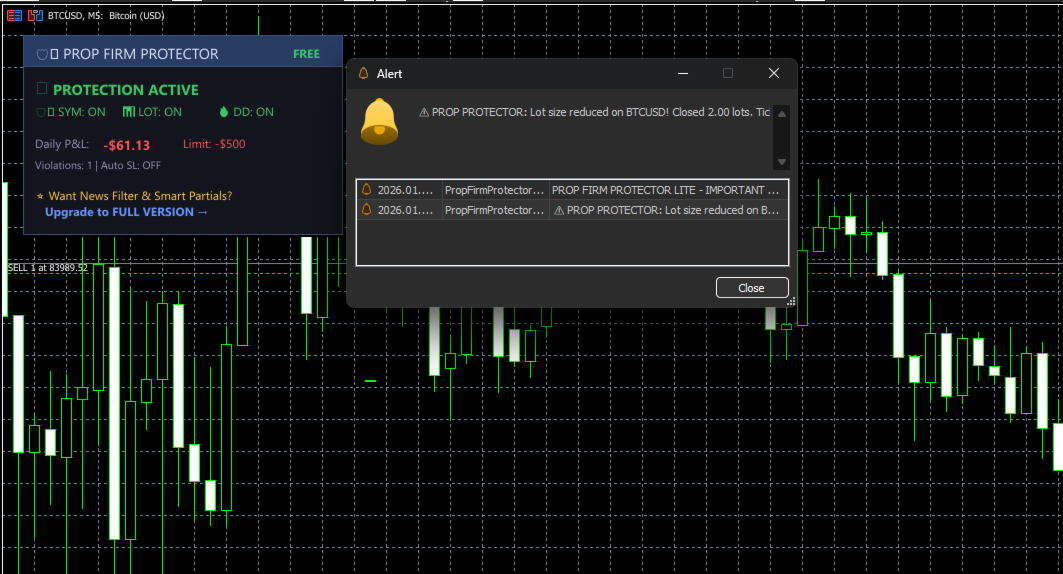Click the 'Violations: 1 | Auto SL: OFF' text
This screenshot has width=1063, height=574.
coord(98,165)
